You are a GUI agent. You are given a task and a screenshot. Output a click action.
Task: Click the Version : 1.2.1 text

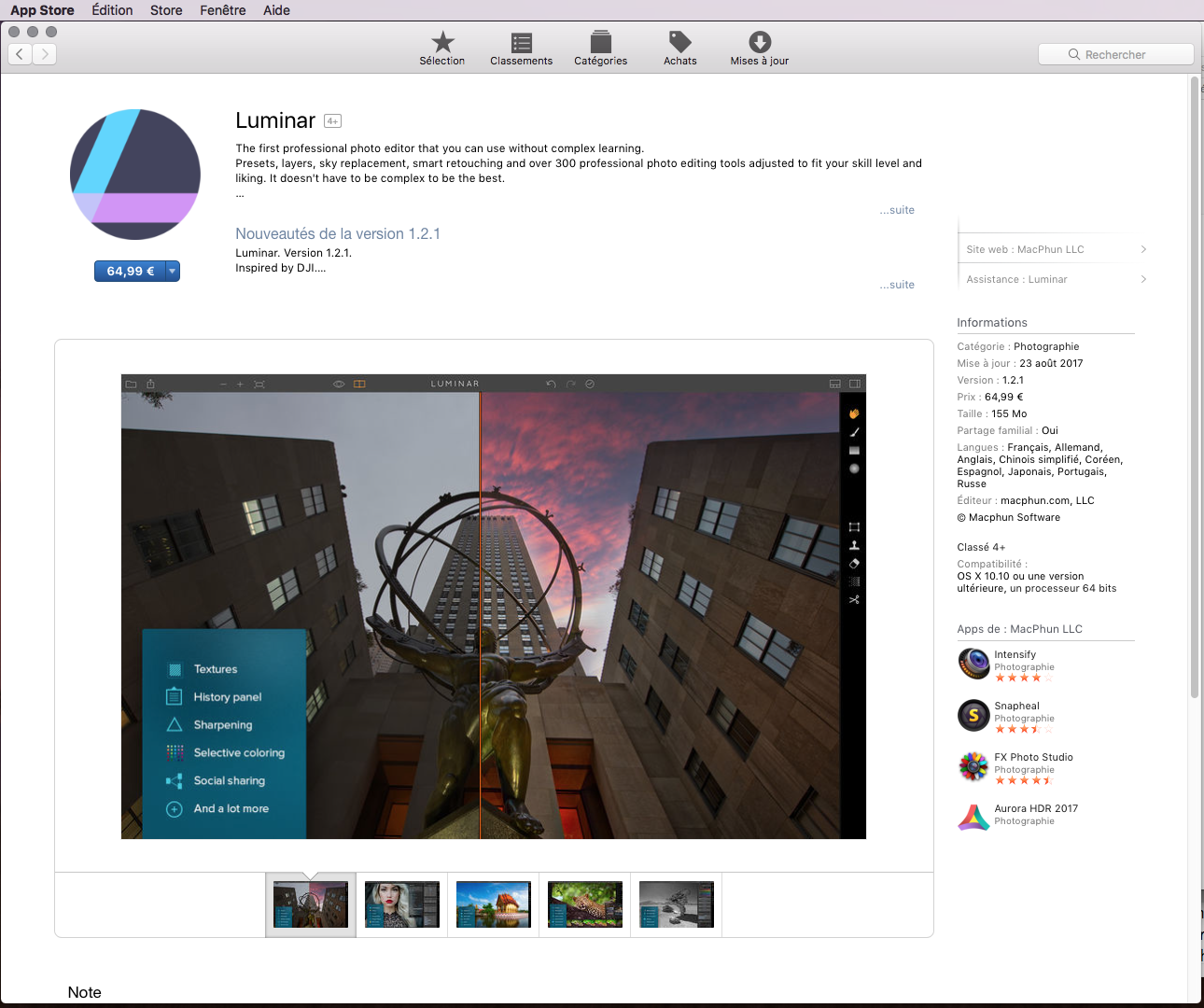click(x=990, y=380)
